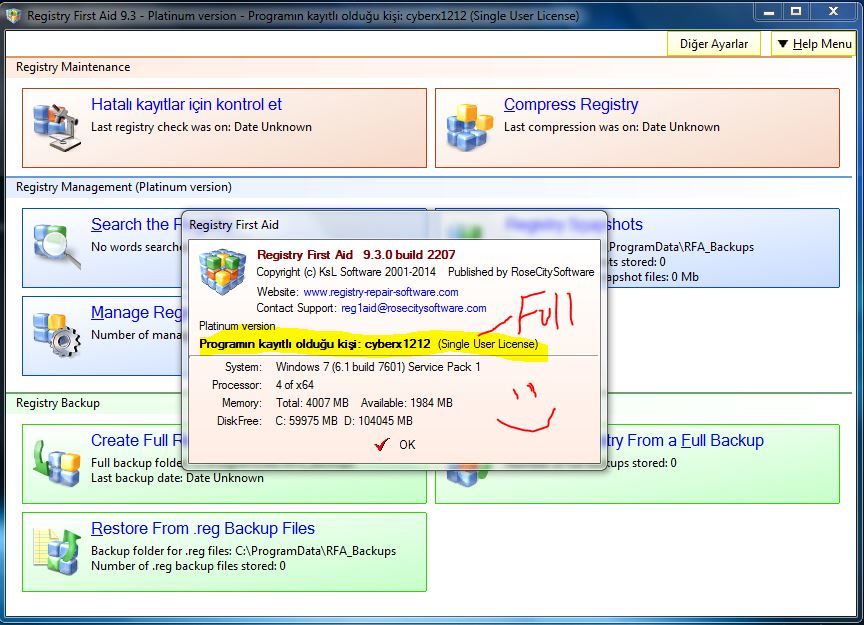Click Processor value '4 of x64'

point(294,385)
